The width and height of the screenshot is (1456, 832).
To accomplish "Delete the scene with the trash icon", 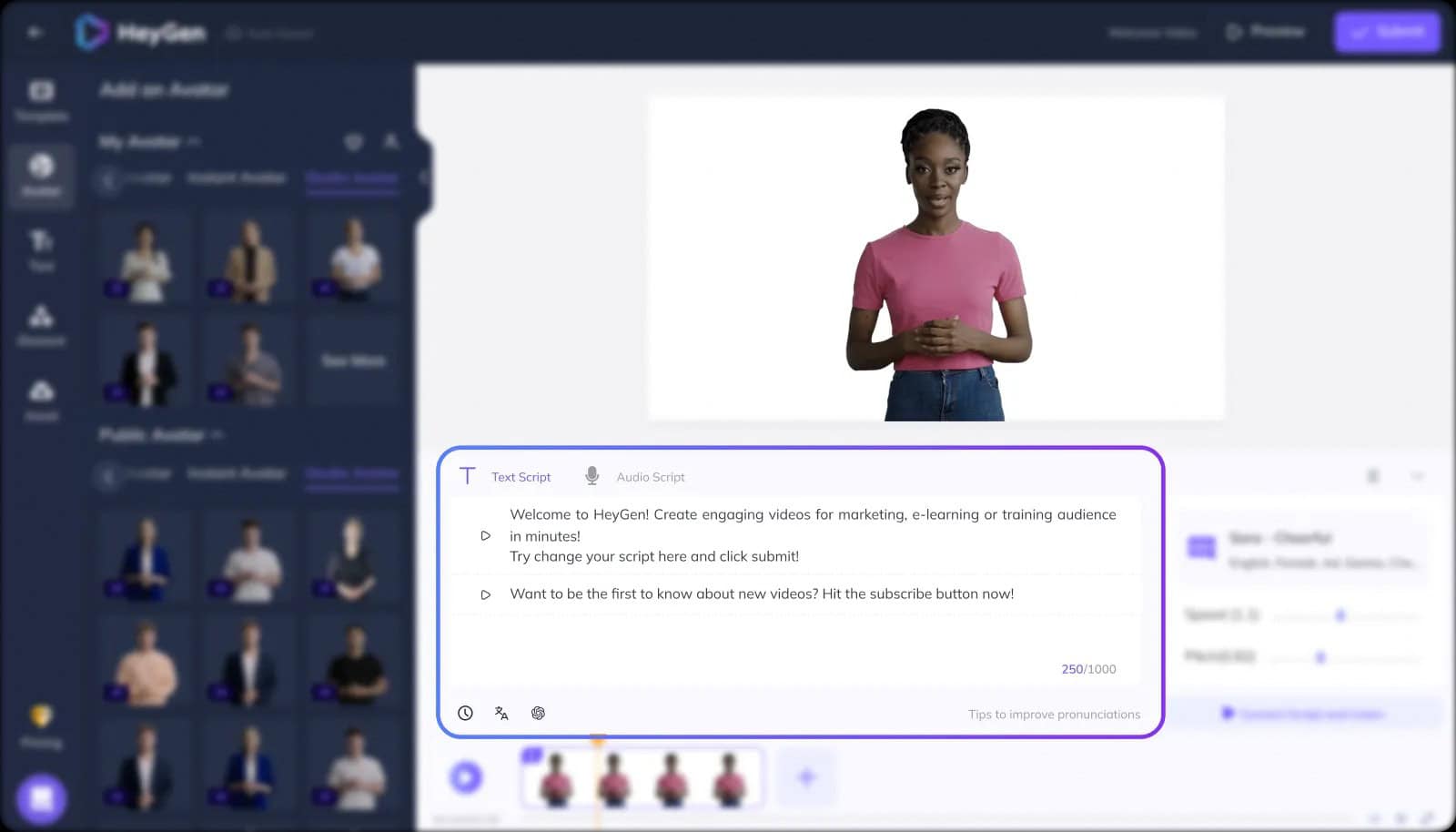I will click(x=1373, y=476).
